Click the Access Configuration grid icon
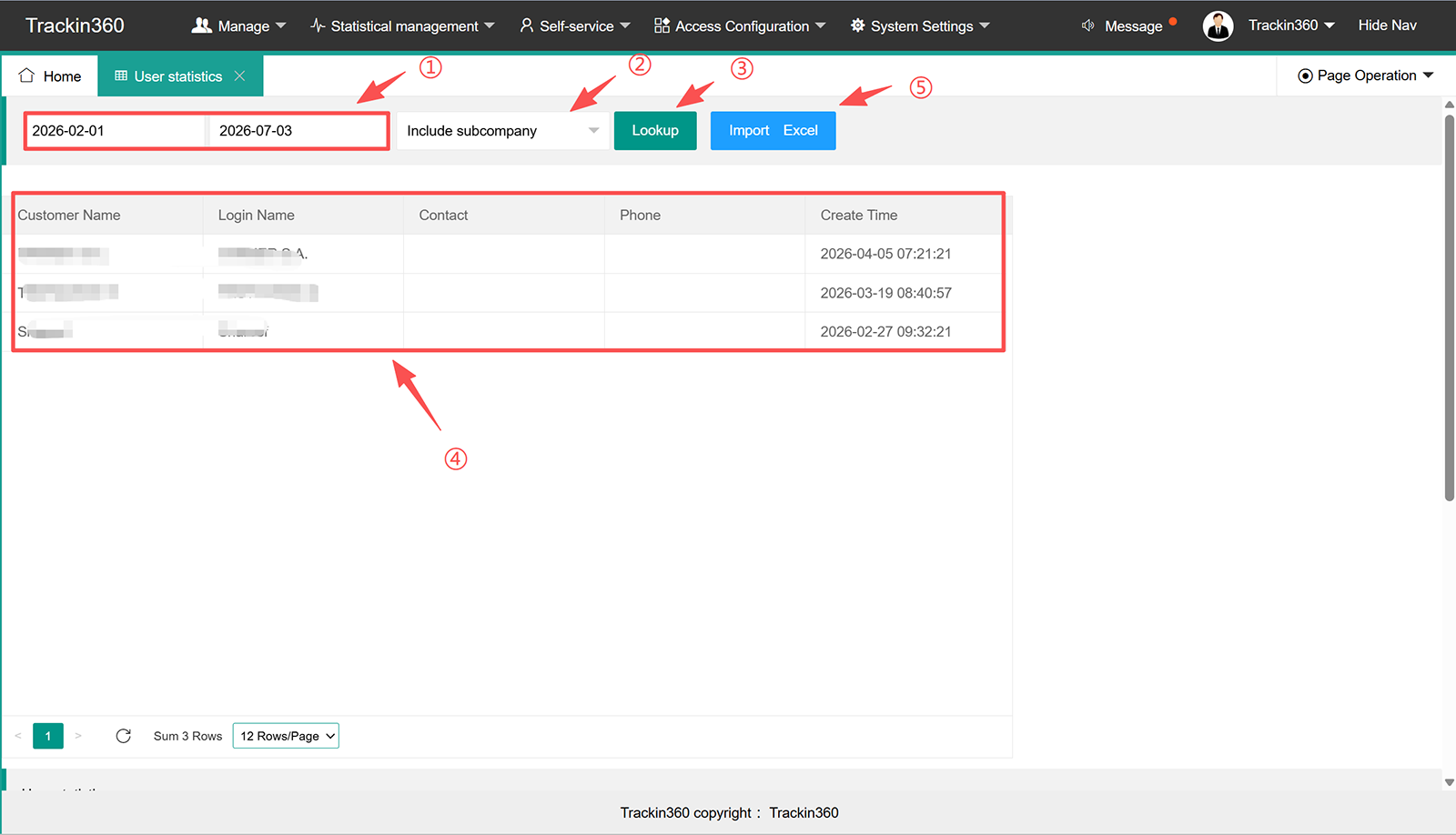Viewport: 1456px width, 835px height. pyautogui.click(x=662, y=25)
